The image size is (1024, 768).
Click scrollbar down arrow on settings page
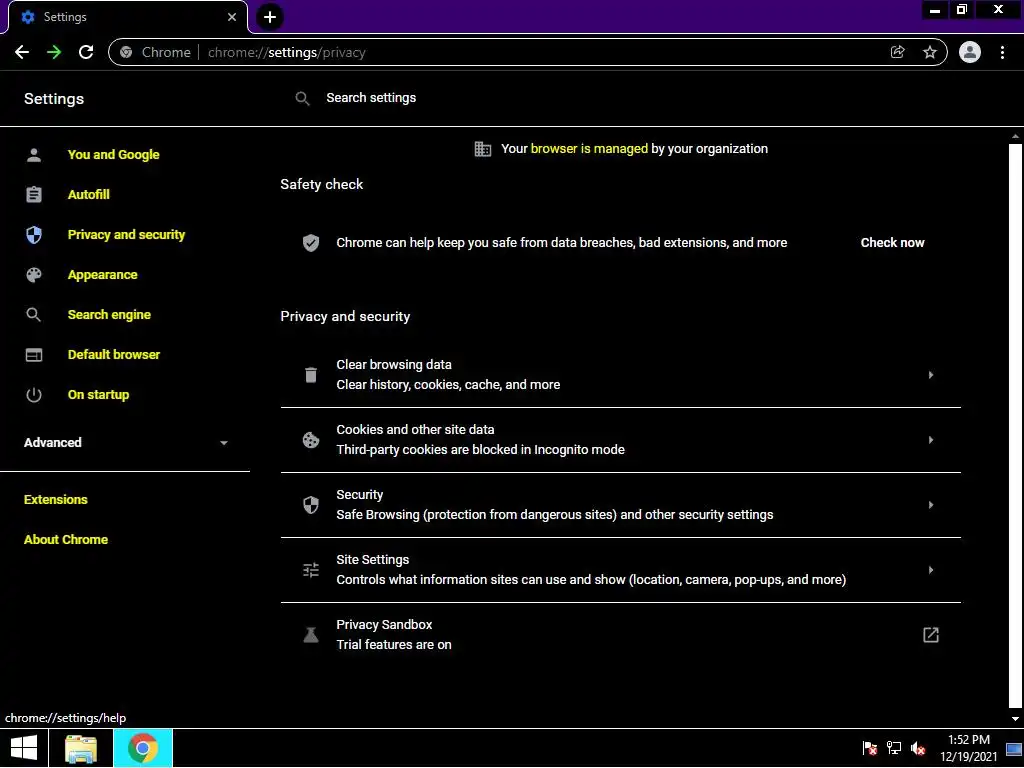click(x=1015, y=718)
